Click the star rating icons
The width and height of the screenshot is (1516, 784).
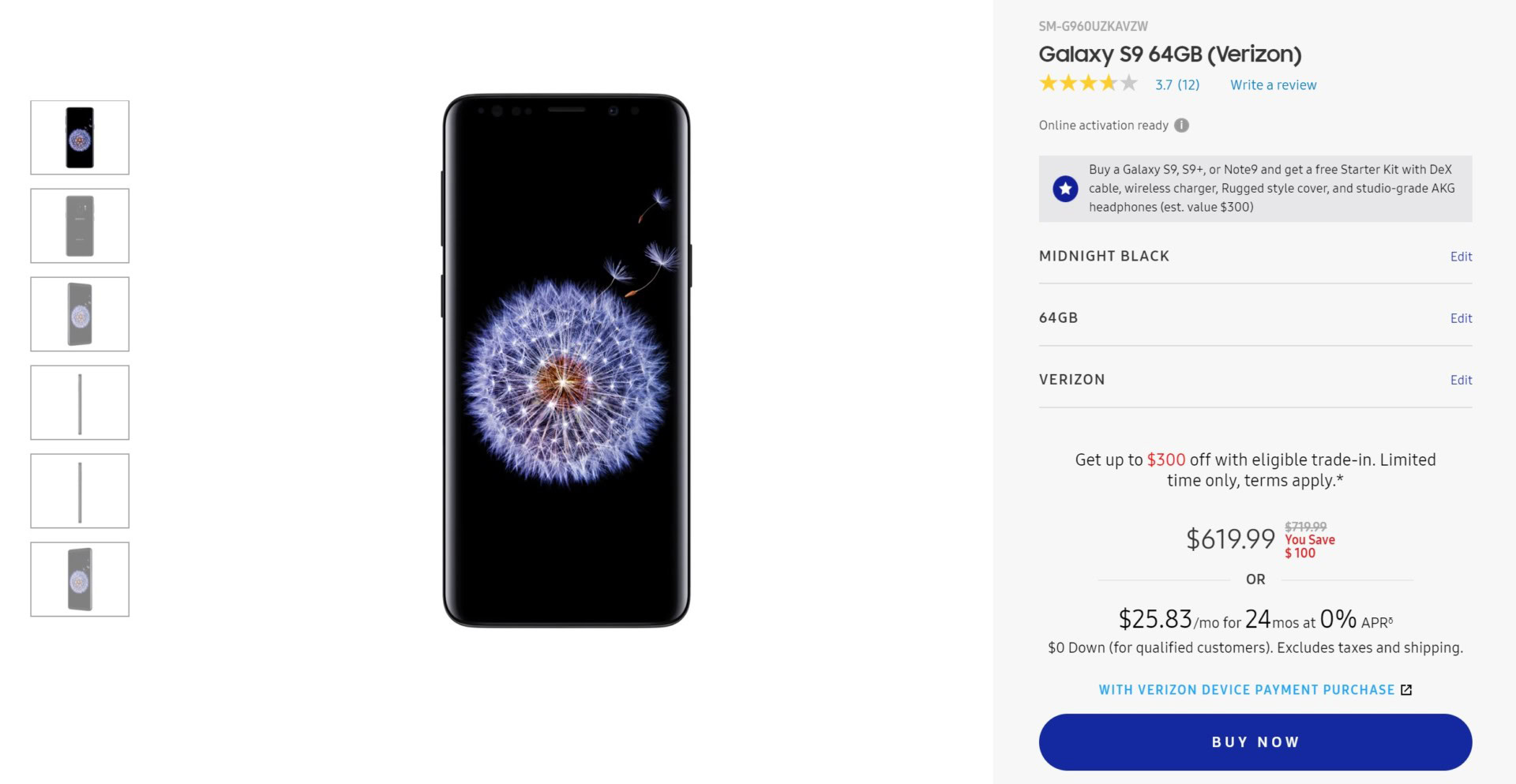pos(1088,84)
